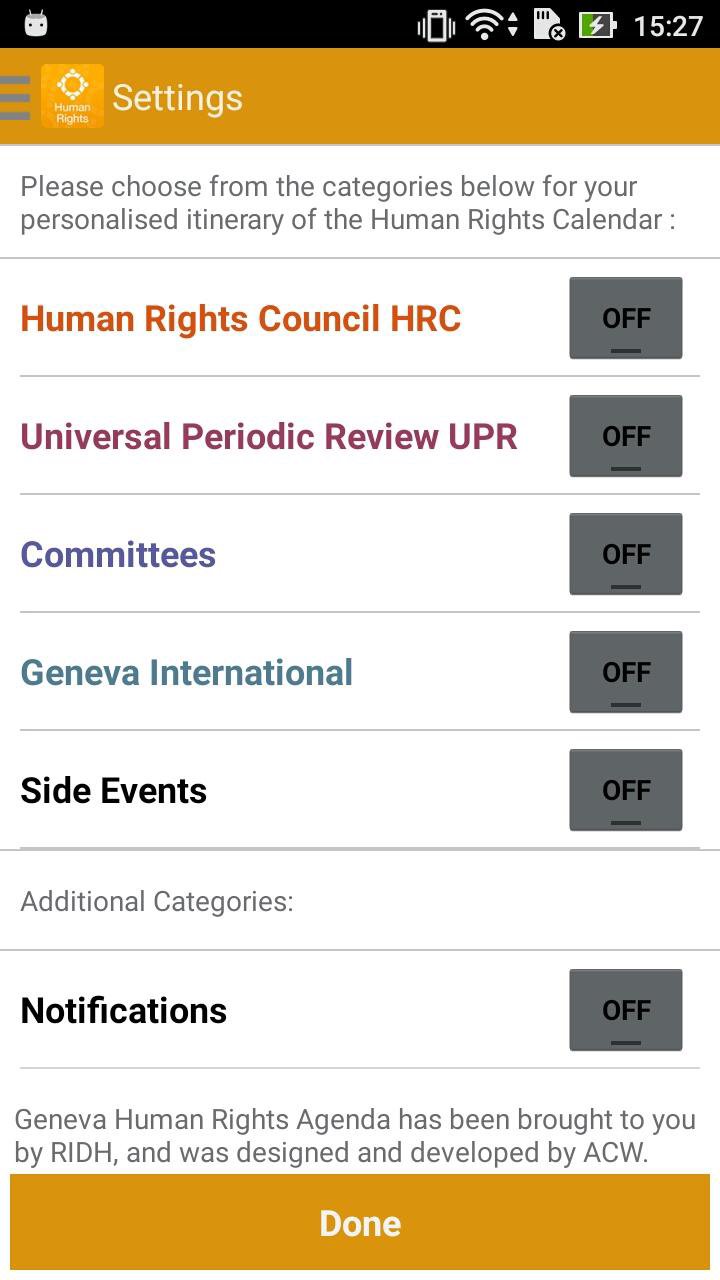Screen dimensions: 720x1280
Task: Tap the SD card error icon
Action: [x=549, y=25]
